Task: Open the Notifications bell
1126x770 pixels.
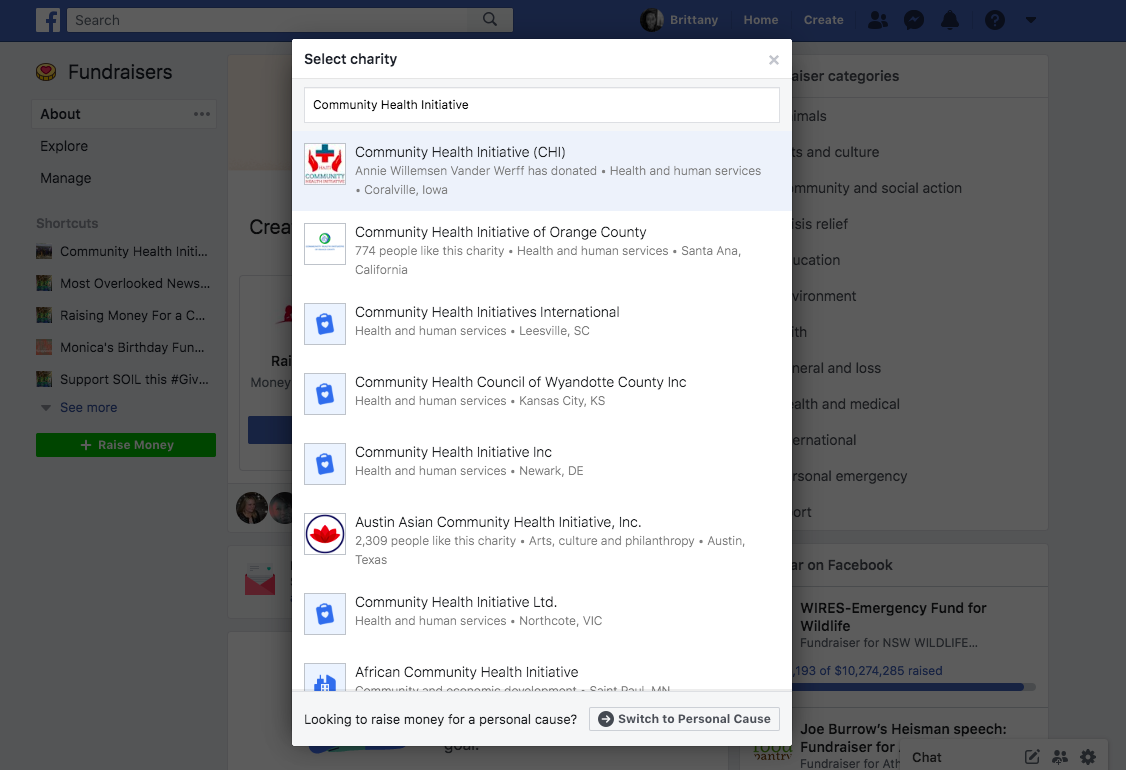Action: point(950,20)
